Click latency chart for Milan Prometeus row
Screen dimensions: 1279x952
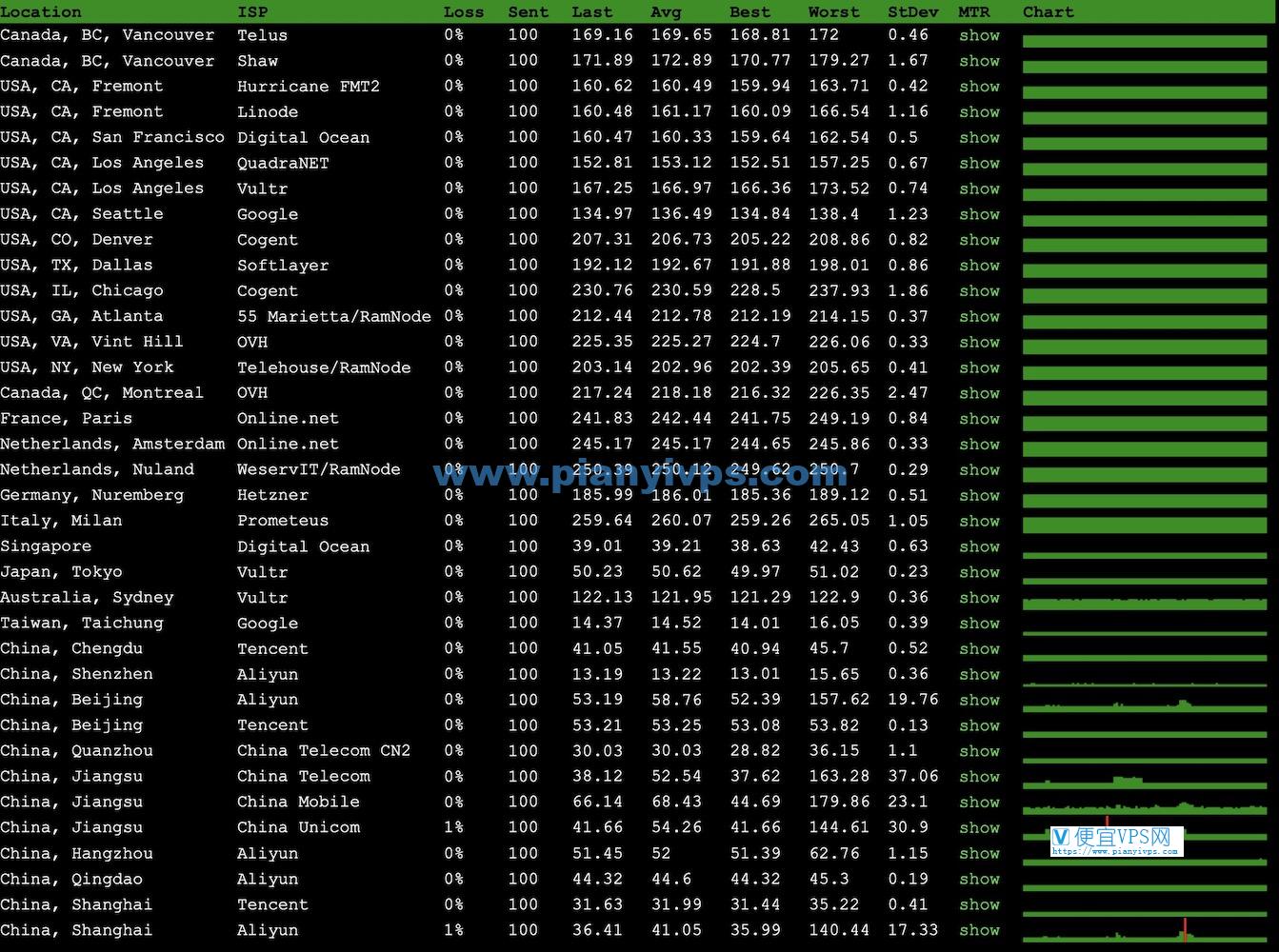(1145, 526)
